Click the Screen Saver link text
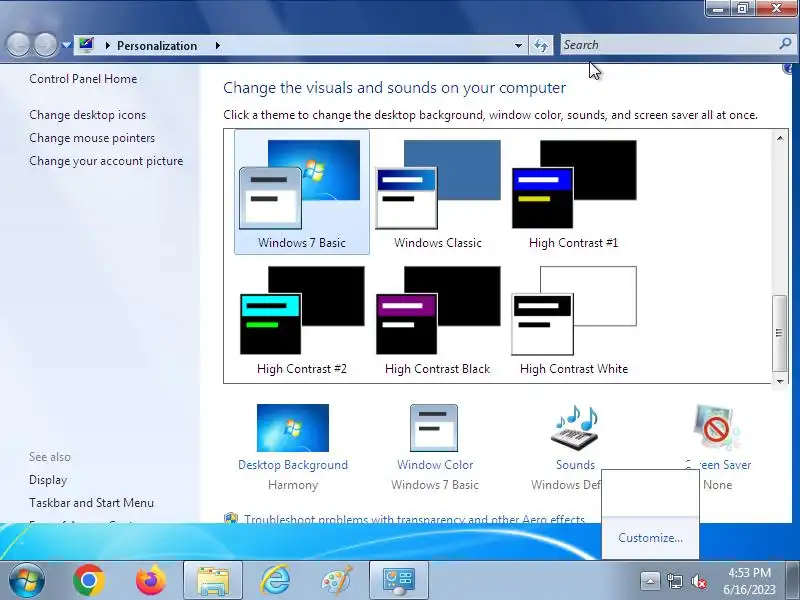 (718, 465)
